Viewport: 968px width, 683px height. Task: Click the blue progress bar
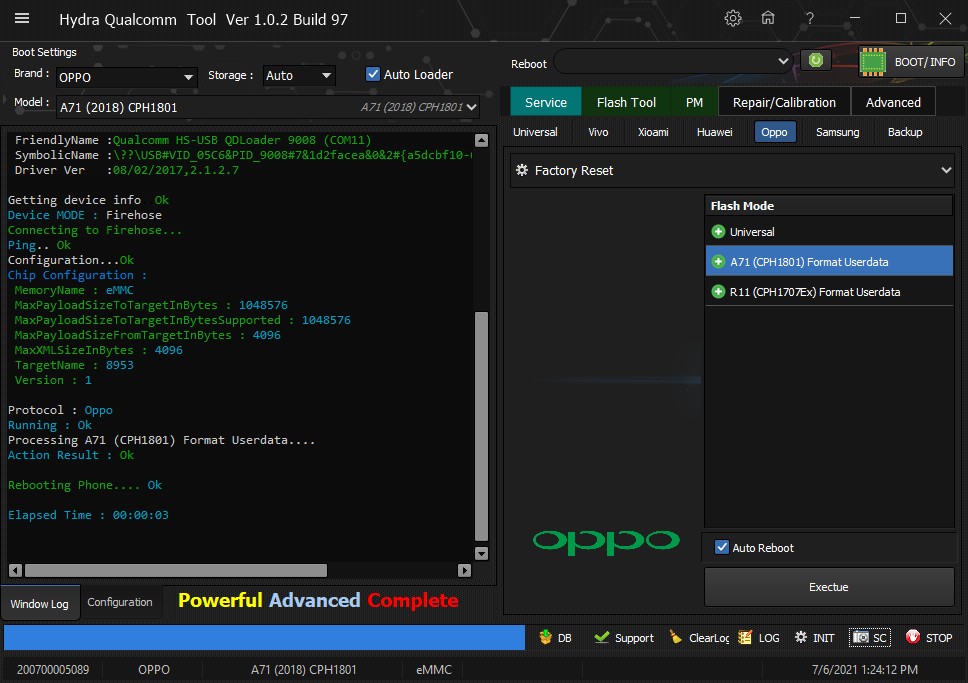click(x=264, y=637)
